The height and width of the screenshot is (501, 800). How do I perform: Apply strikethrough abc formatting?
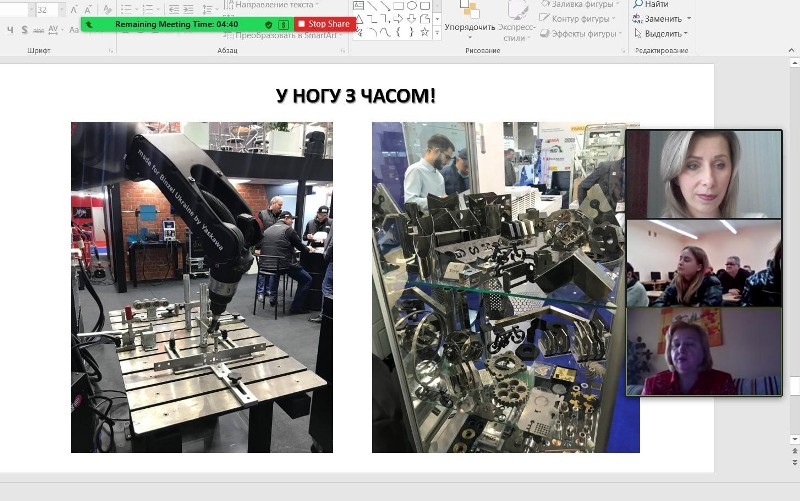pyautogui.click(x=38, y=30)
